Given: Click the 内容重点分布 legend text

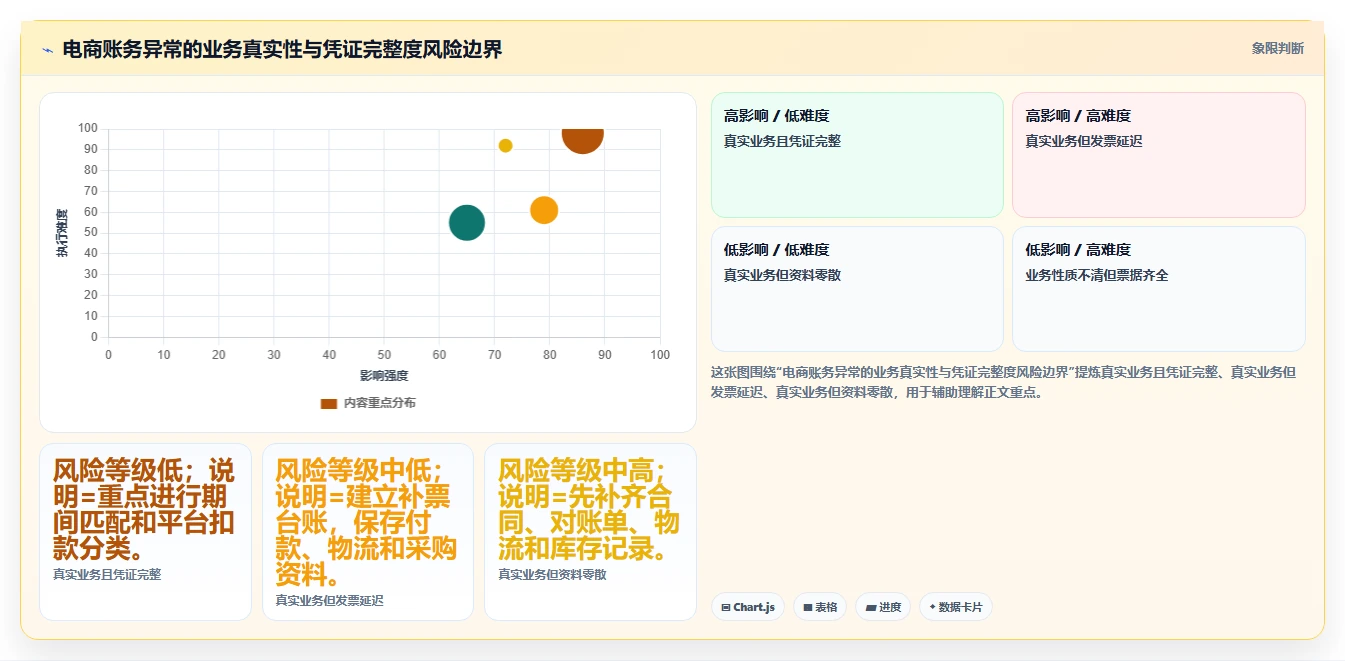Looking at the screenshot, I should tap(380, 403).
